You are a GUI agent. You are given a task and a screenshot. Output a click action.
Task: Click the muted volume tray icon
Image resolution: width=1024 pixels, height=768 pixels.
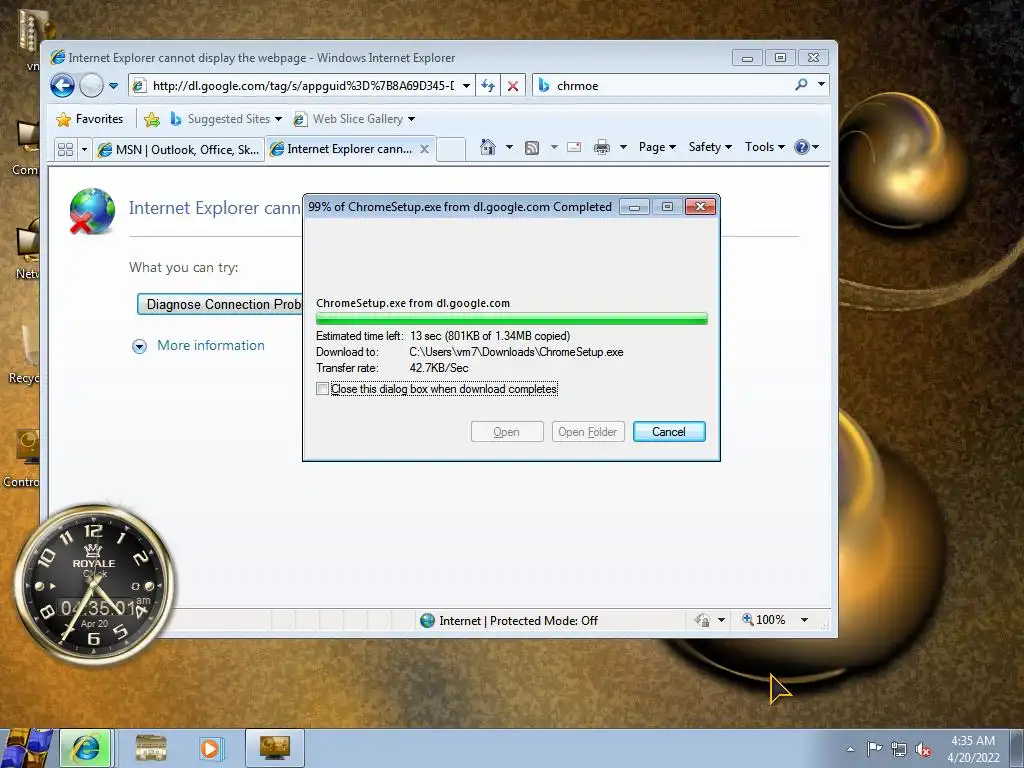click(923, 750)
